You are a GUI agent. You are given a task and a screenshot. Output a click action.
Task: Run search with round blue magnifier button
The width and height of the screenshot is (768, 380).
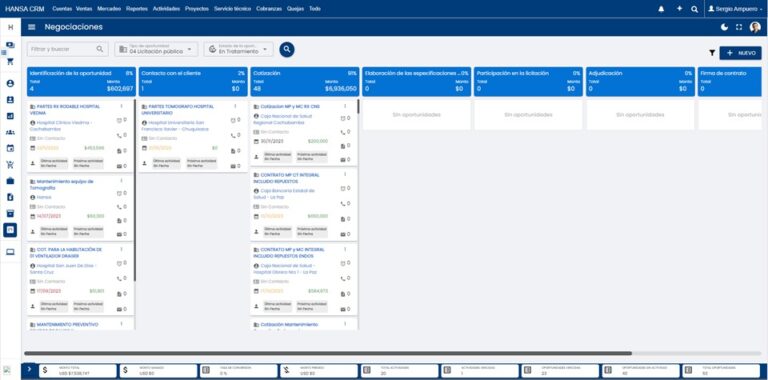point(287,49)
